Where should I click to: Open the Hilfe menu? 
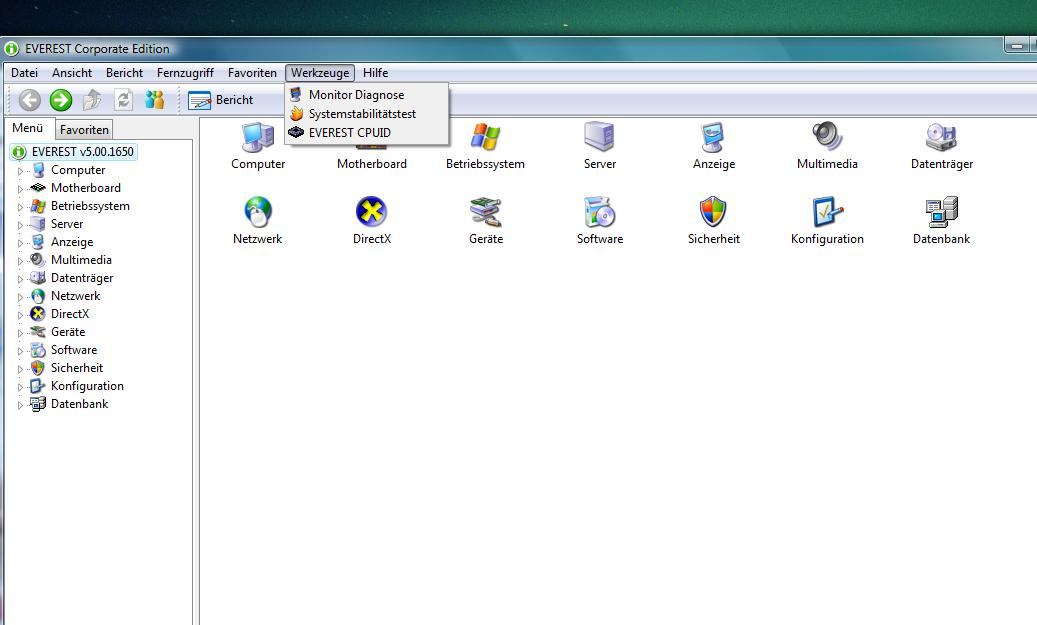[x=376, y=73]
